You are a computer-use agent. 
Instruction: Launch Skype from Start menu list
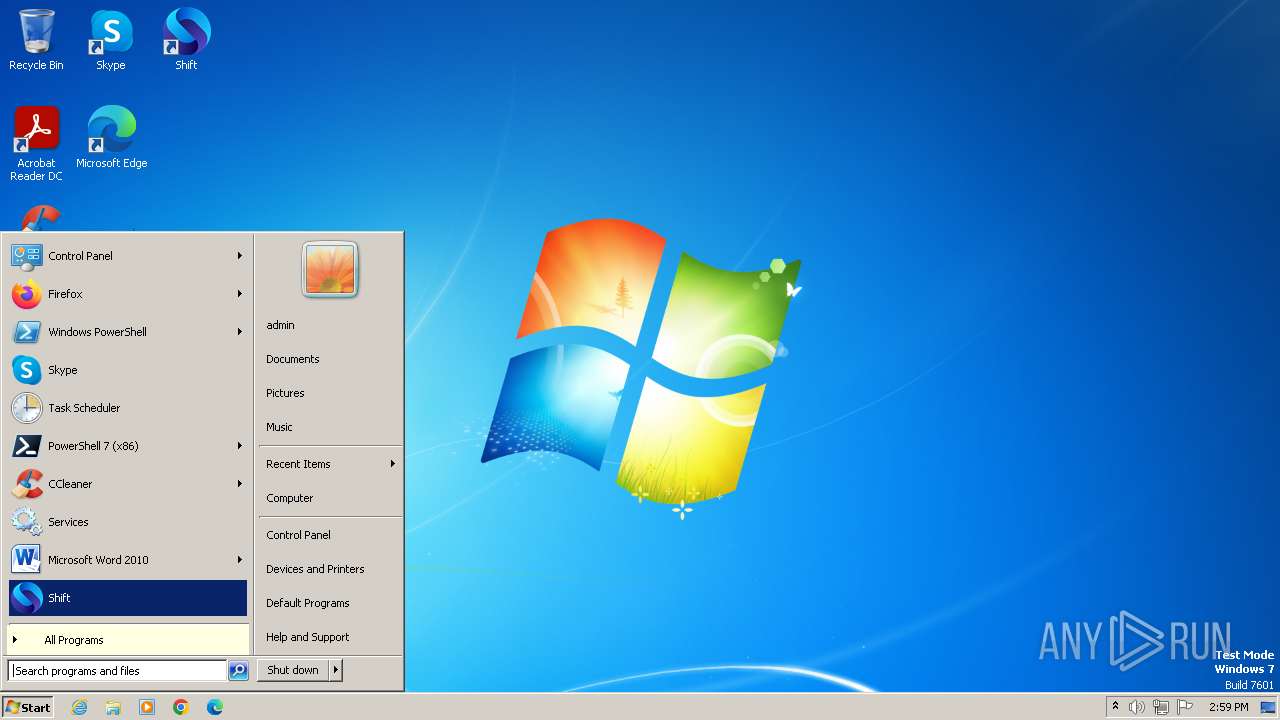tap(128, 370)
